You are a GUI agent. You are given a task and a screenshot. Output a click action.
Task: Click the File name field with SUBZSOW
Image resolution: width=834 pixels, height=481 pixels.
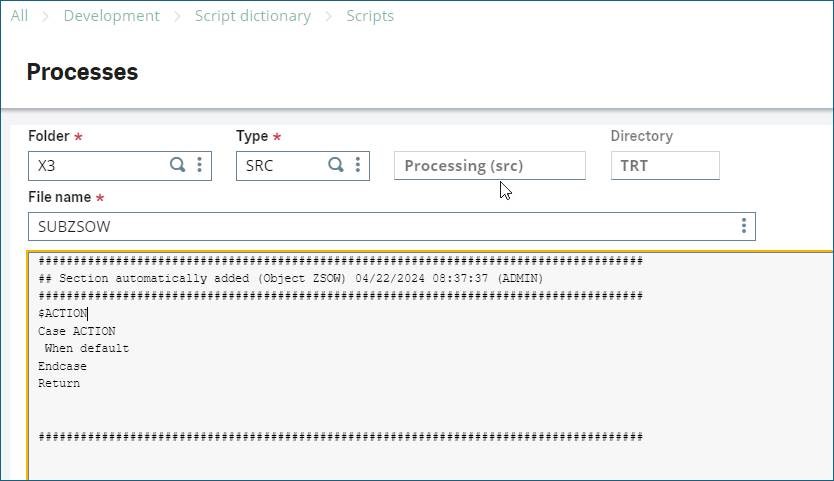coord(380,227)
